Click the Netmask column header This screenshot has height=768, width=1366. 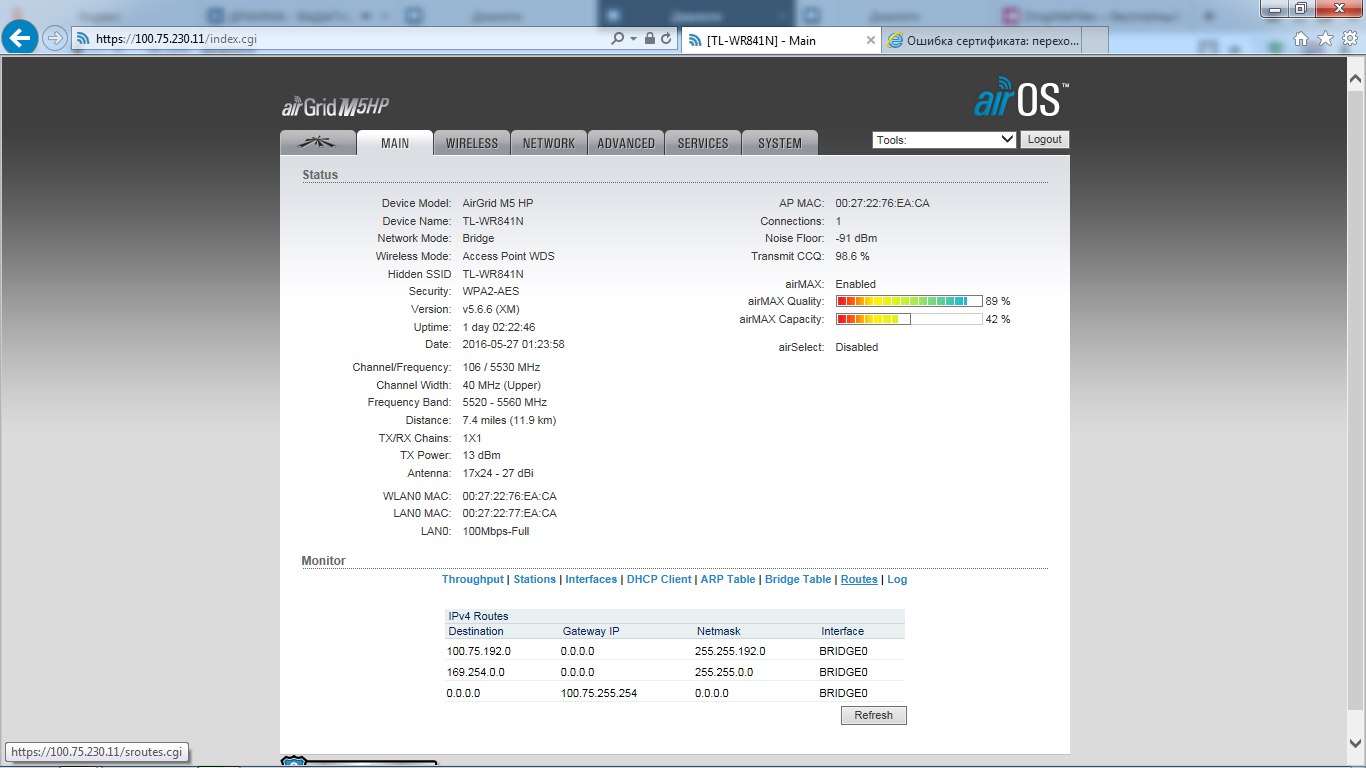(x=717, y=631)
